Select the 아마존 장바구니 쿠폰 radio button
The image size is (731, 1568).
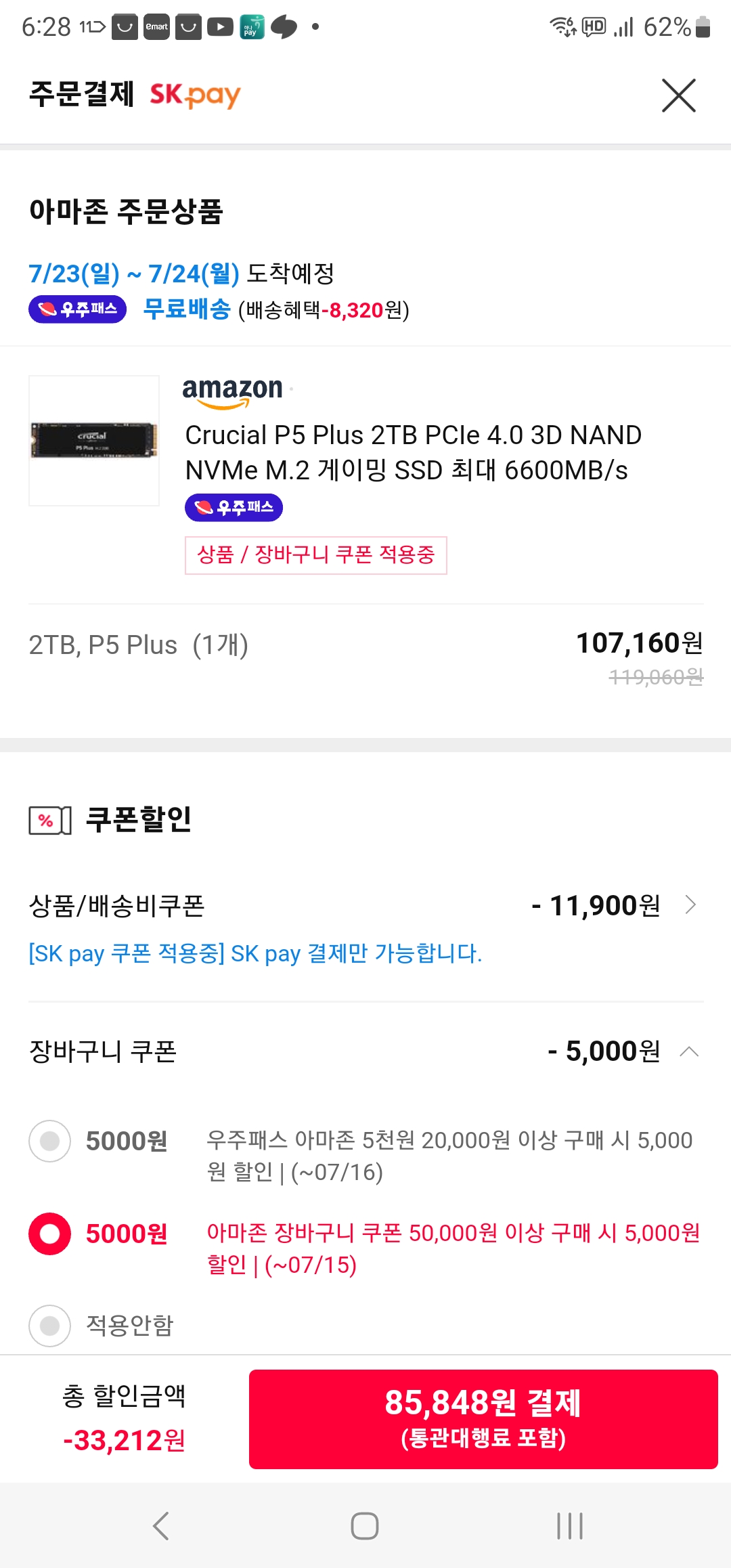[49, 1234]
